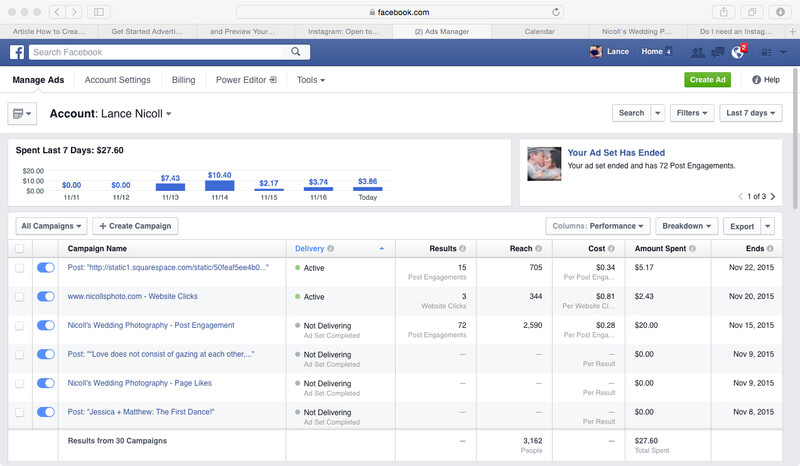
Task: Open the Columns: Performance dropdown
Action: [x=597, y=226]
